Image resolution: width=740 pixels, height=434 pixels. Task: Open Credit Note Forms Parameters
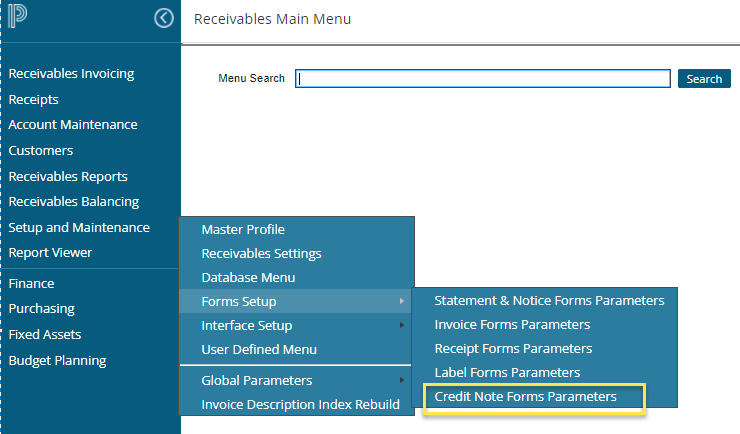pos(525,397)
